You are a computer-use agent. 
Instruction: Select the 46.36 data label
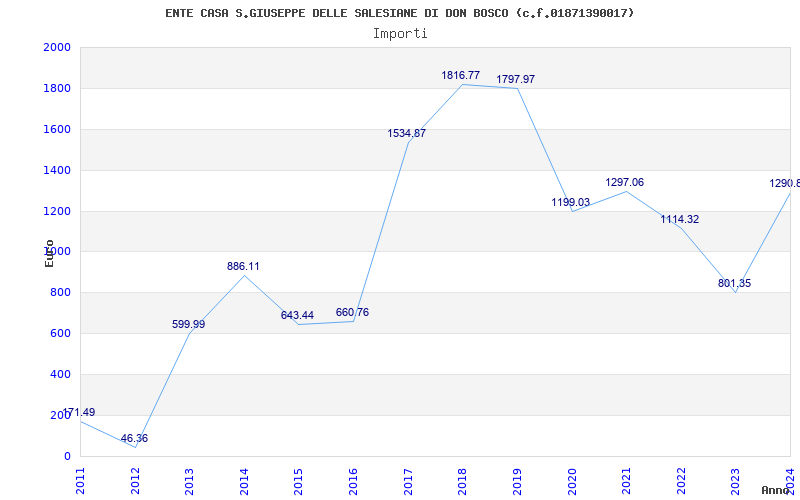pyautogui.click(x=134, y=438)
